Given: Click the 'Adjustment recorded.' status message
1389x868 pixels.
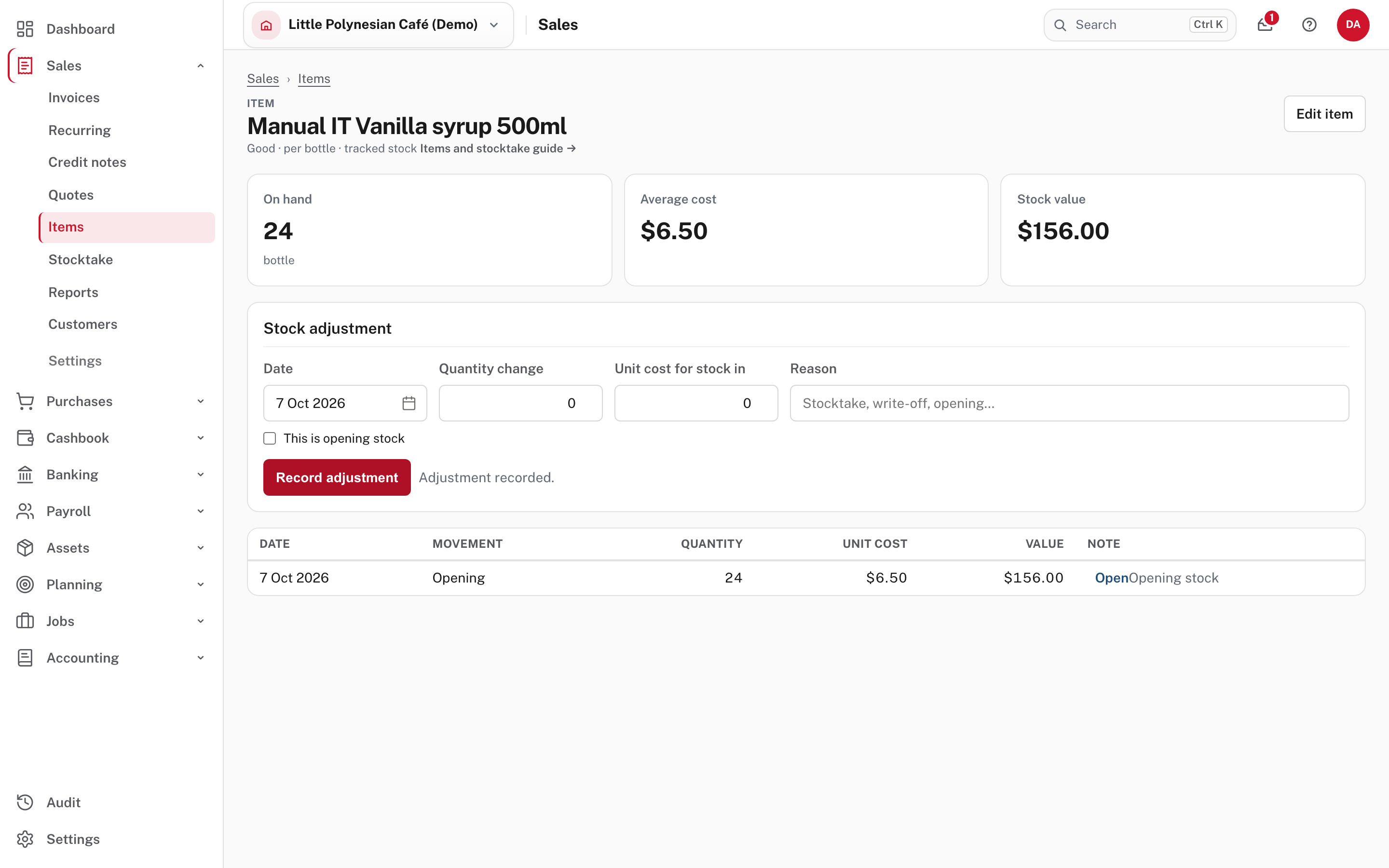Looking at the screenshot, I should tap(486, 477).
